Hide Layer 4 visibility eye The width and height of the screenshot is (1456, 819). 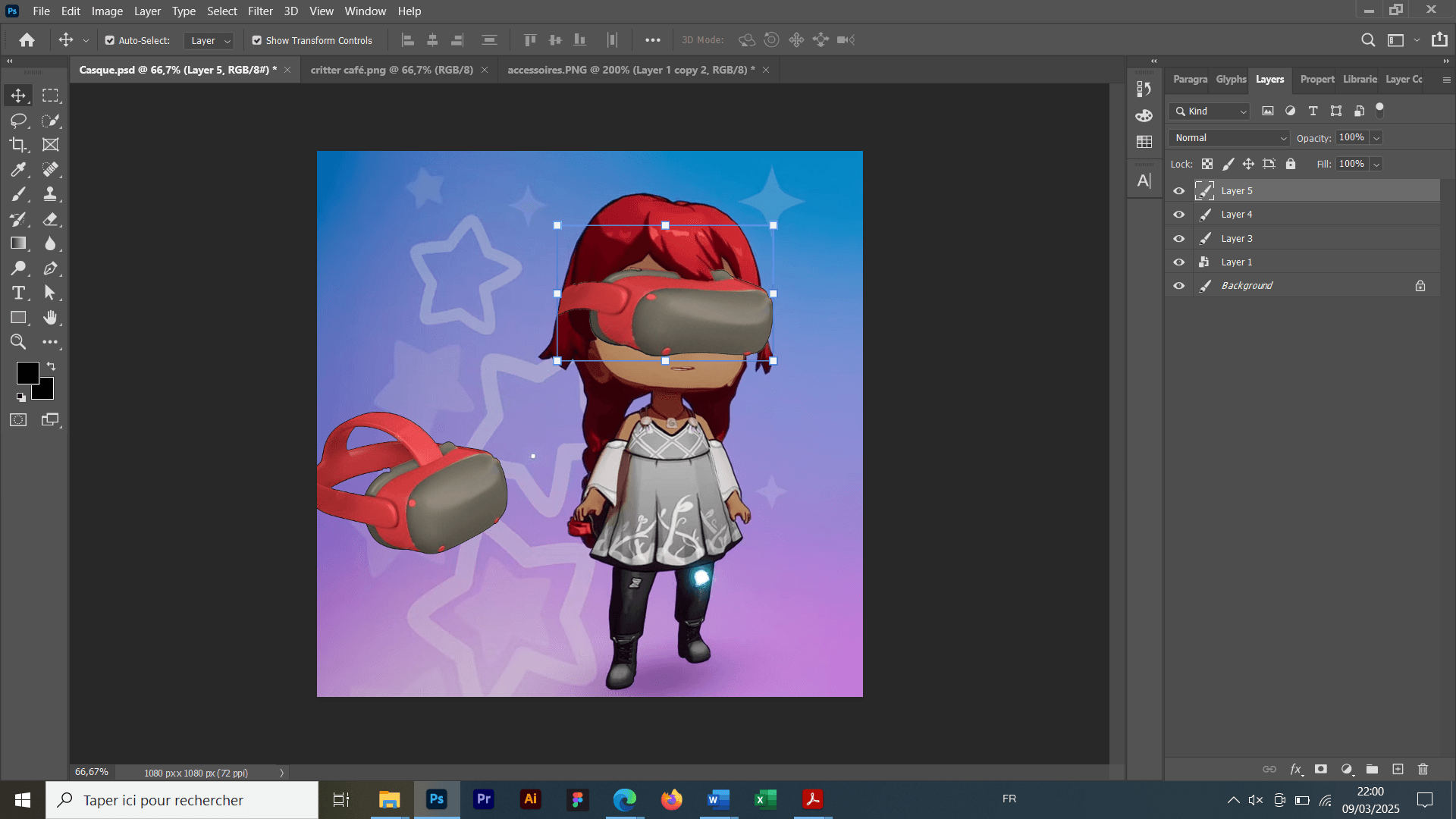1178,215
